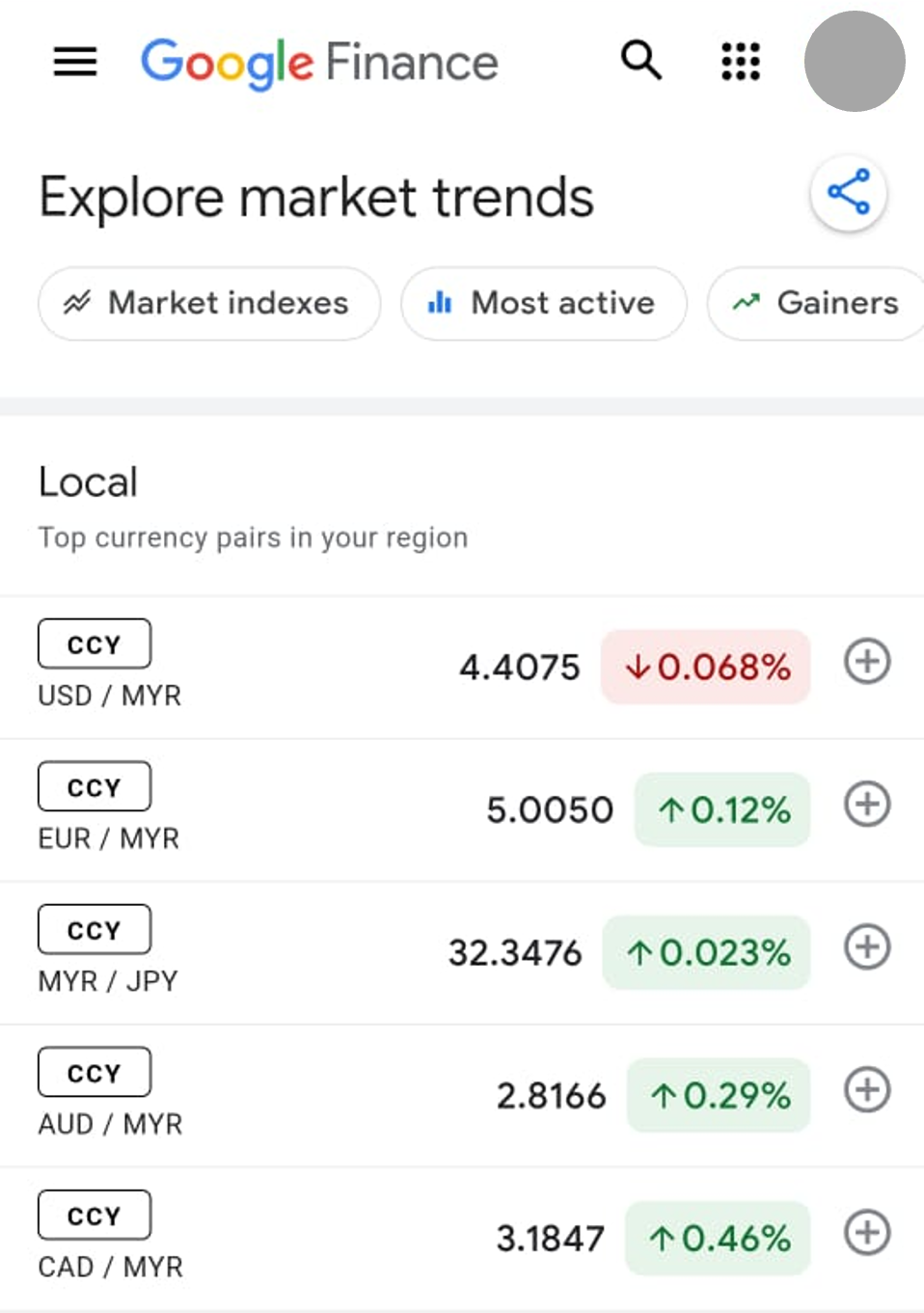The image size is (924, 1313).
Task: Add CAD / MYR to watchlist
Action: pos(867,1233)
